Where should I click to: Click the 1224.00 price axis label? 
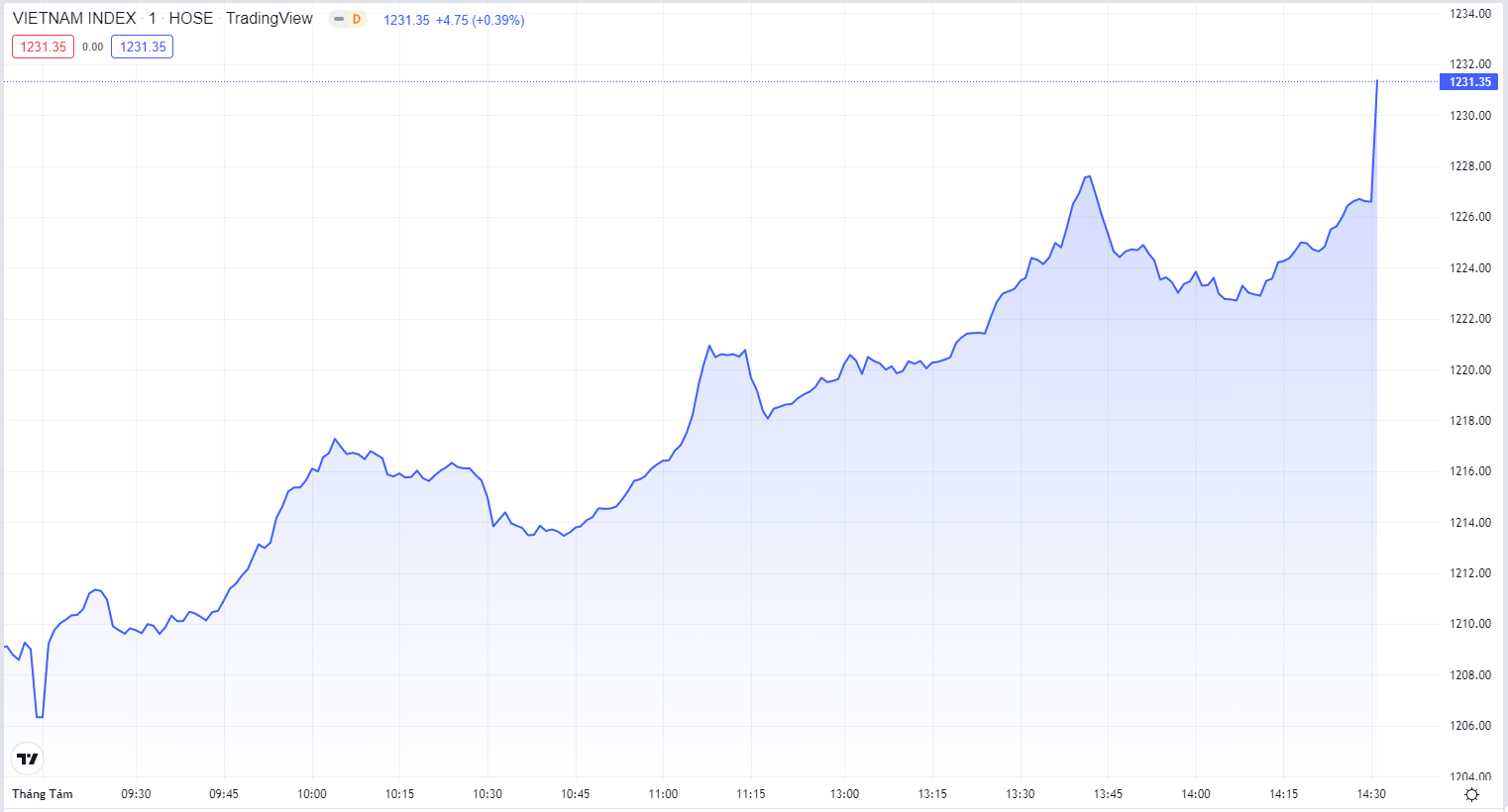pyautogui.click(x=1470, y=268)
